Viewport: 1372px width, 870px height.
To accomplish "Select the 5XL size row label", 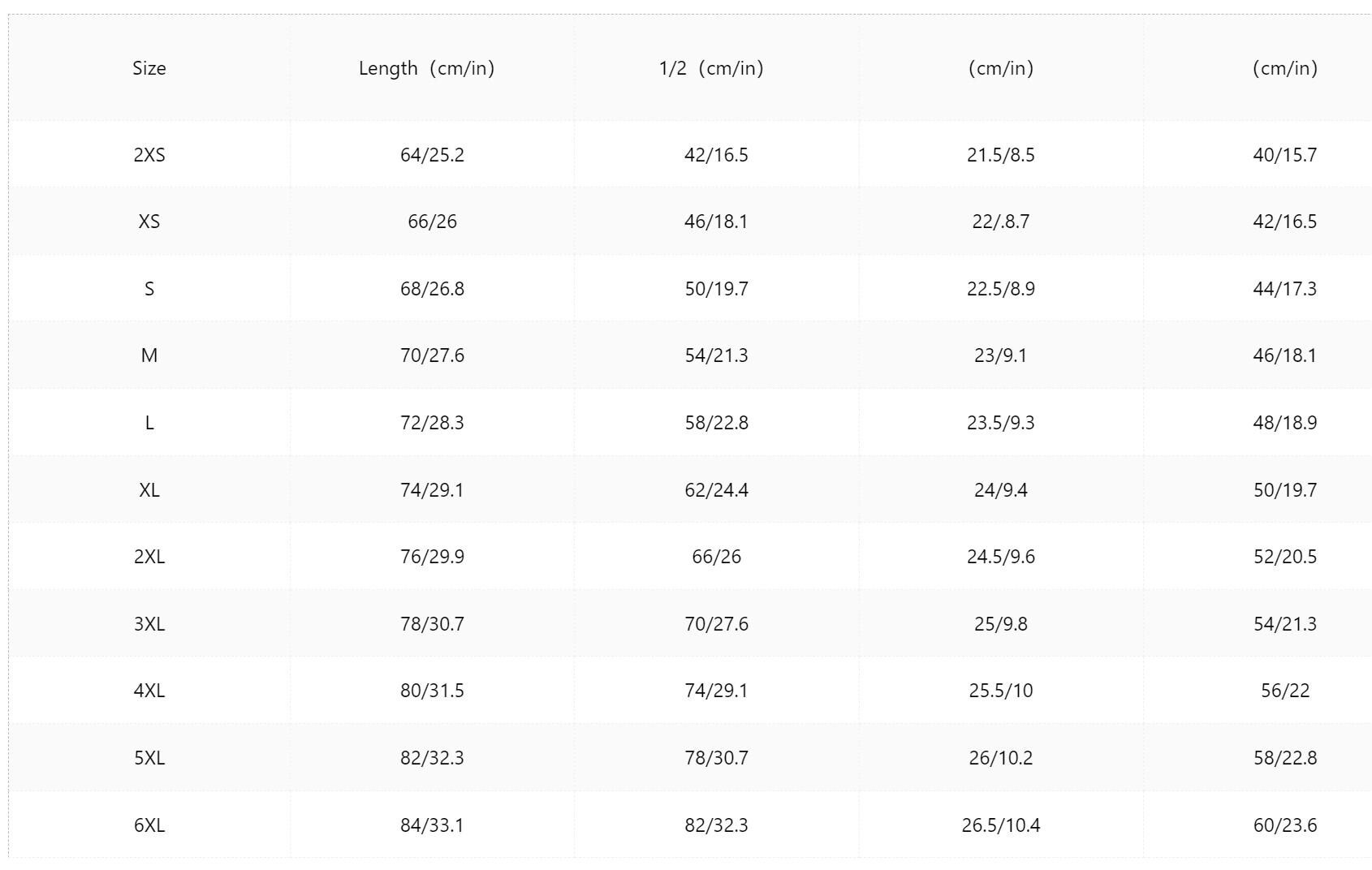I will [149, 758].
